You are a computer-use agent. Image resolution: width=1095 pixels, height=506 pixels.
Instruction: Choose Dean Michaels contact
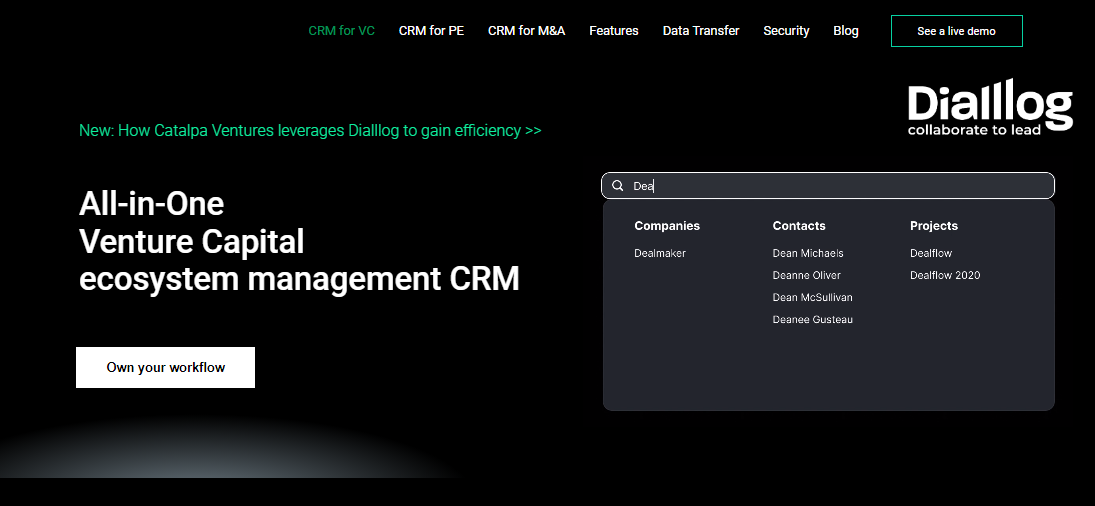tap(808, 253)
